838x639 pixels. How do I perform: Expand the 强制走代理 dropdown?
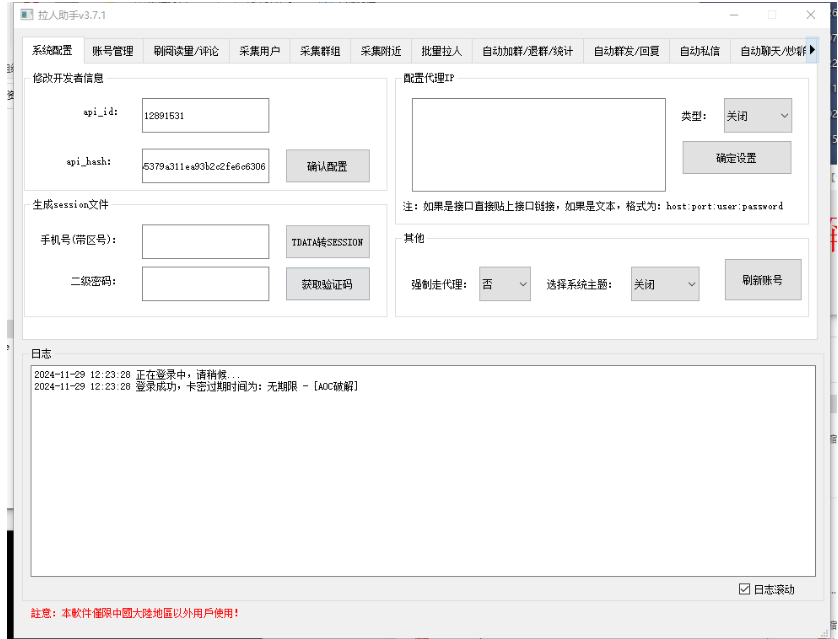coord(504,284)
